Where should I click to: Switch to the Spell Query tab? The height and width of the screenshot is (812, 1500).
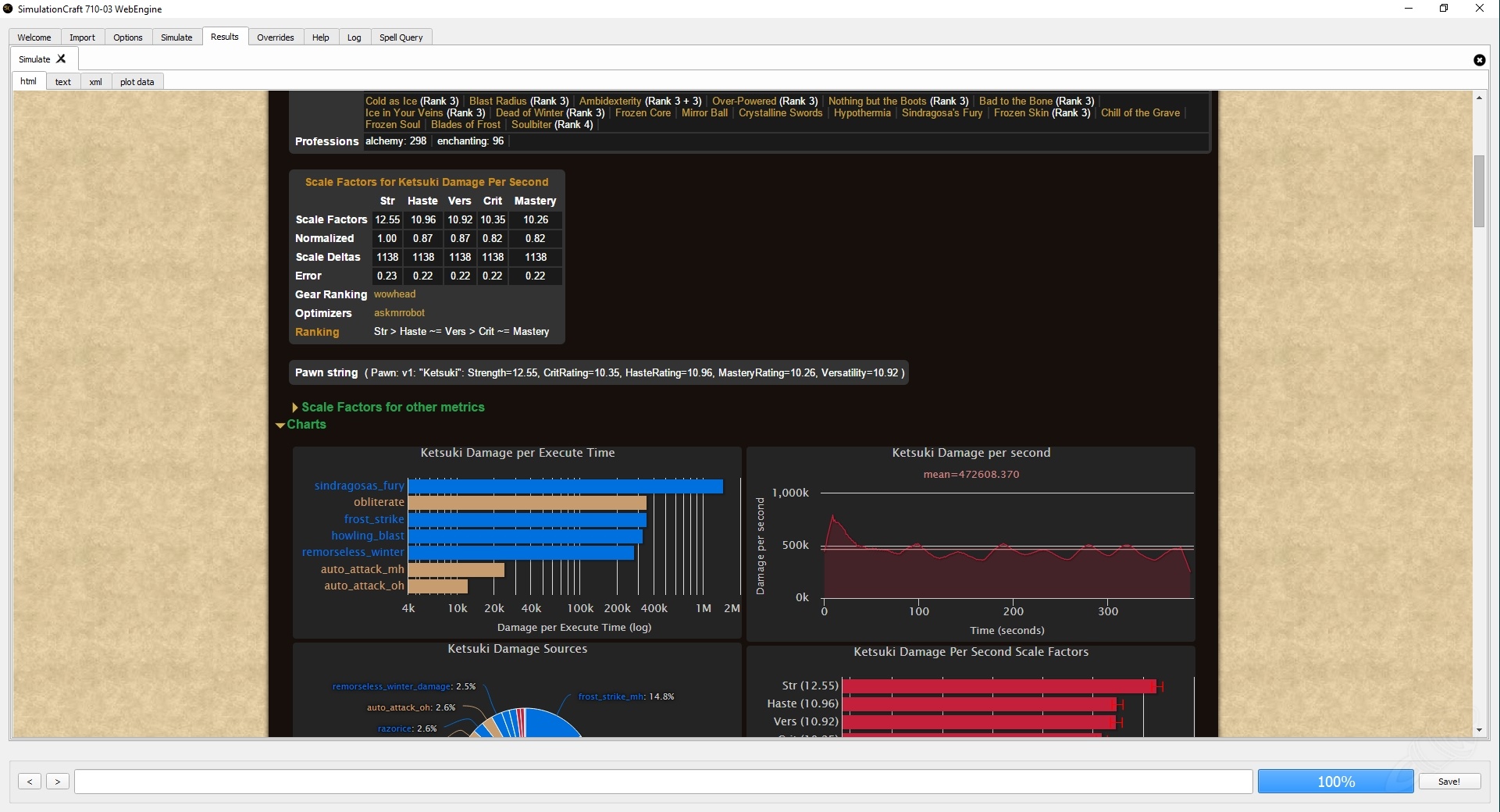401,37
